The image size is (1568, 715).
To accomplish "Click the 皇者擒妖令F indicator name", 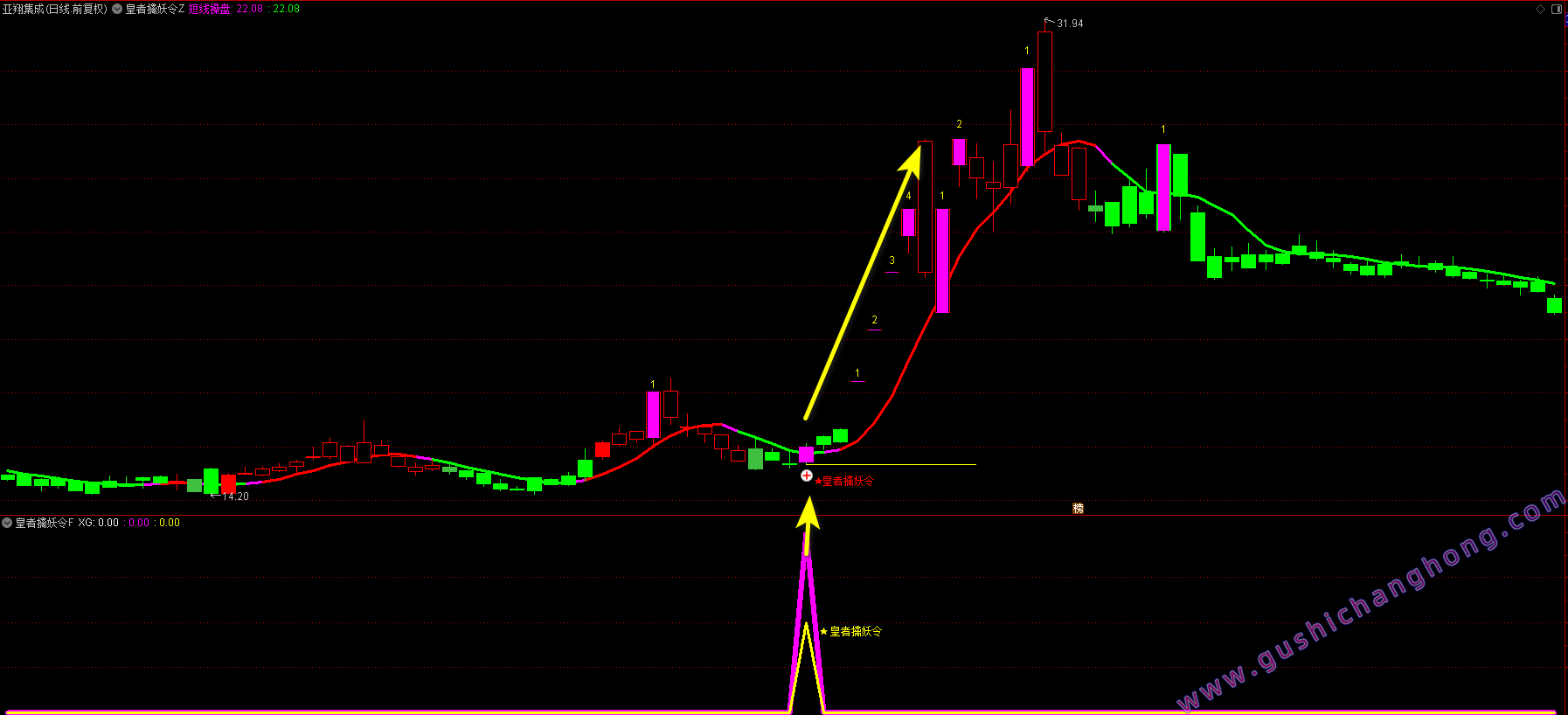I will (45, 523).
